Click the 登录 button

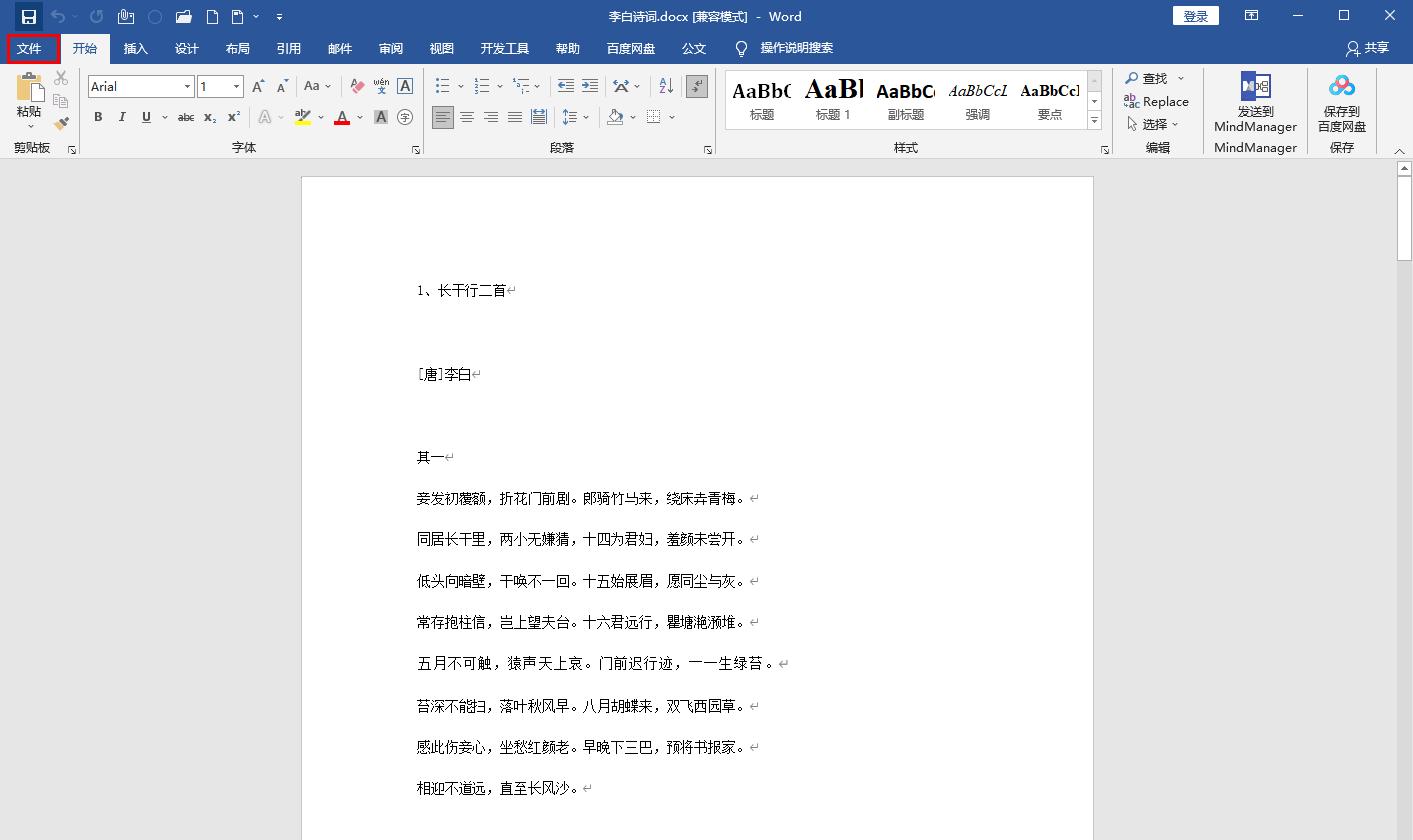point(1195,16)
